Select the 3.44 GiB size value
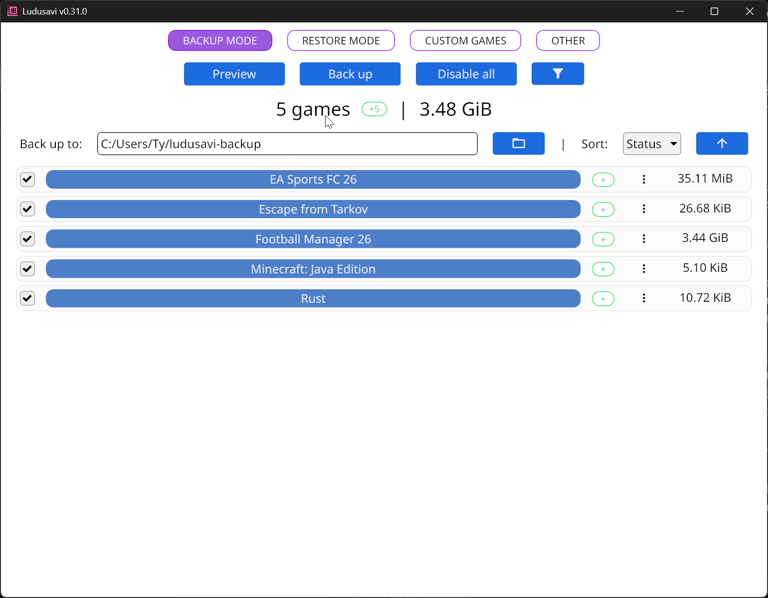This screenshot has height=598, width=768. 705,238
